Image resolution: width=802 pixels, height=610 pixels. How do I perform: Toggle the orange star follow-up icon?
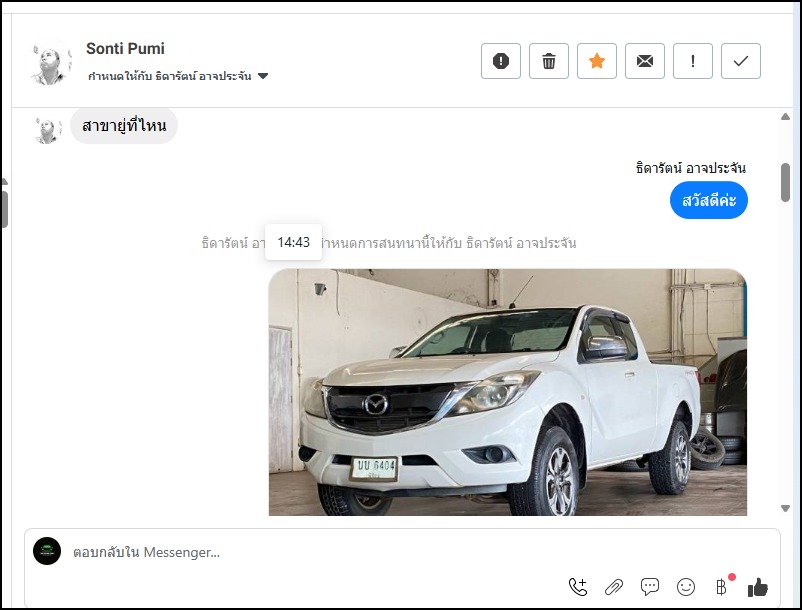coord(597,61)
